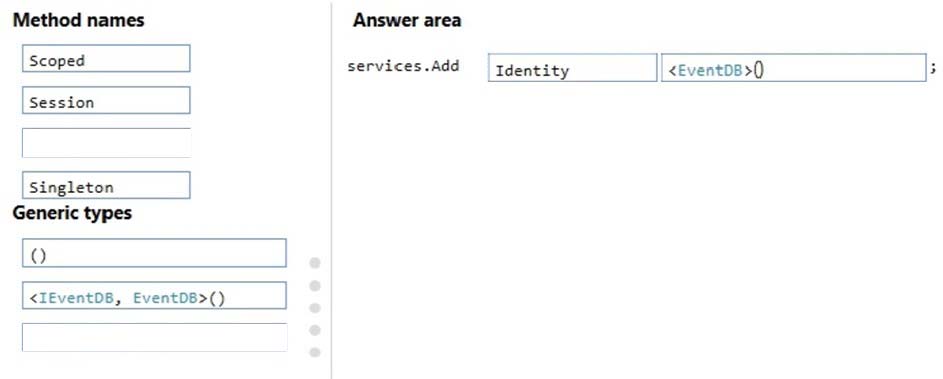Click the top dot of the divider handle

315,263
